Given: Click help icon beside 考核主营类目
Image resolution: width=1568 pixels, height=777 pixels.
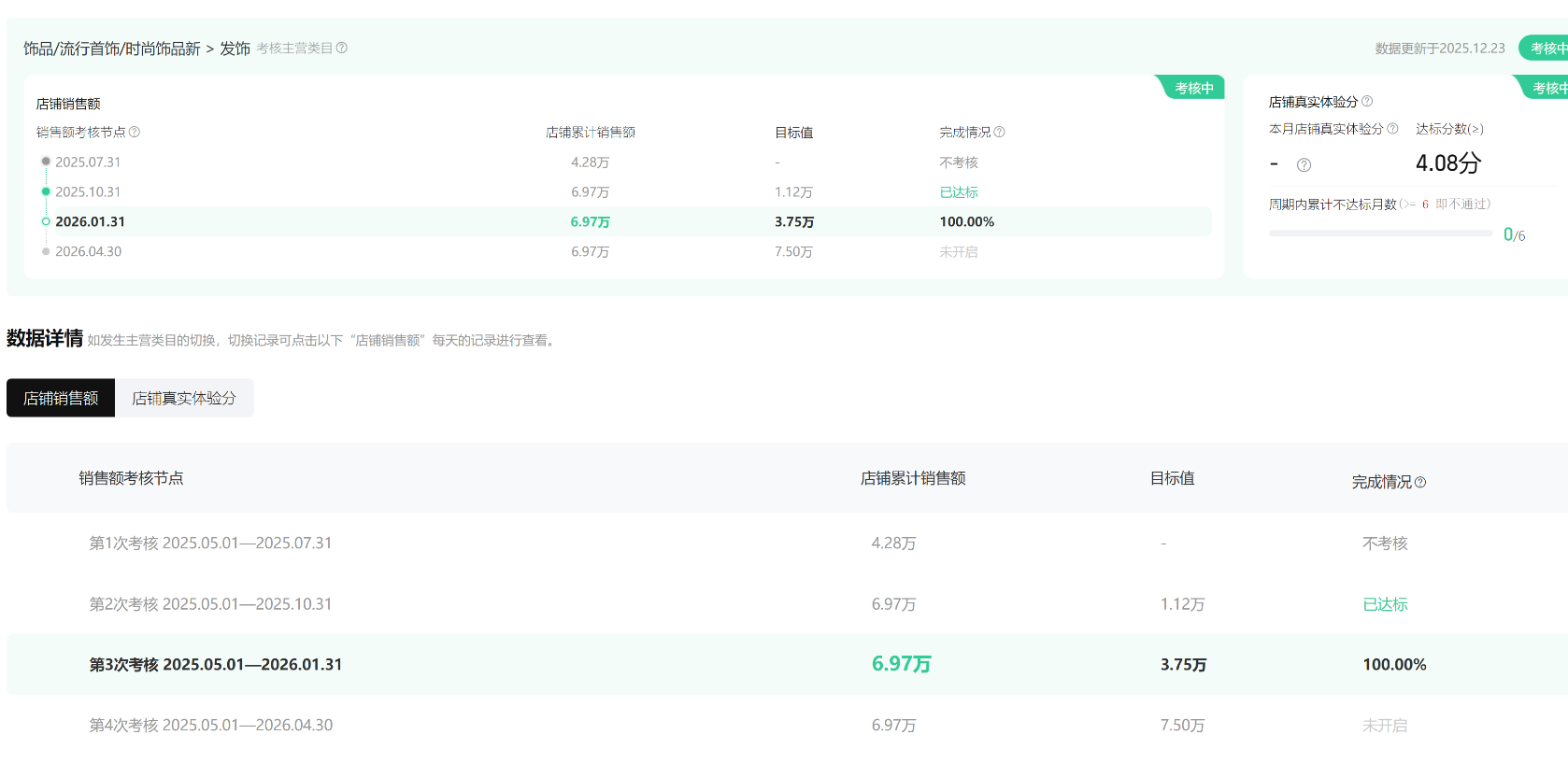Looking at the screenshot, I should (342, 48).
